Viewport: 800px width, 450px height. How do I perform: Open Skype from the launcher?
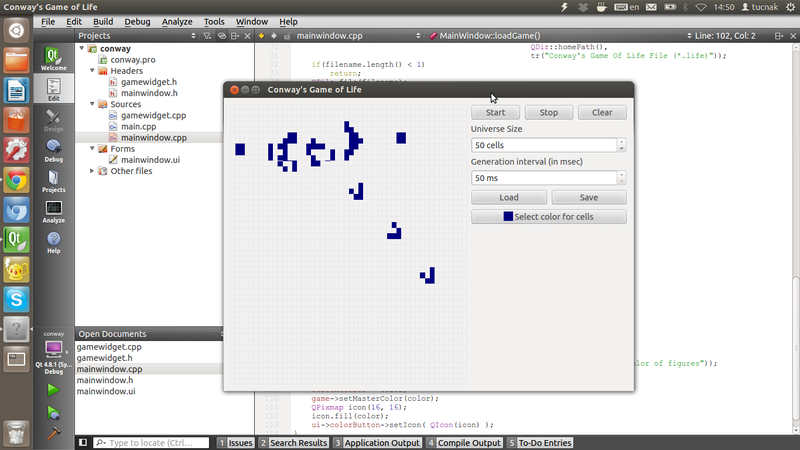[x=16, y=299]
